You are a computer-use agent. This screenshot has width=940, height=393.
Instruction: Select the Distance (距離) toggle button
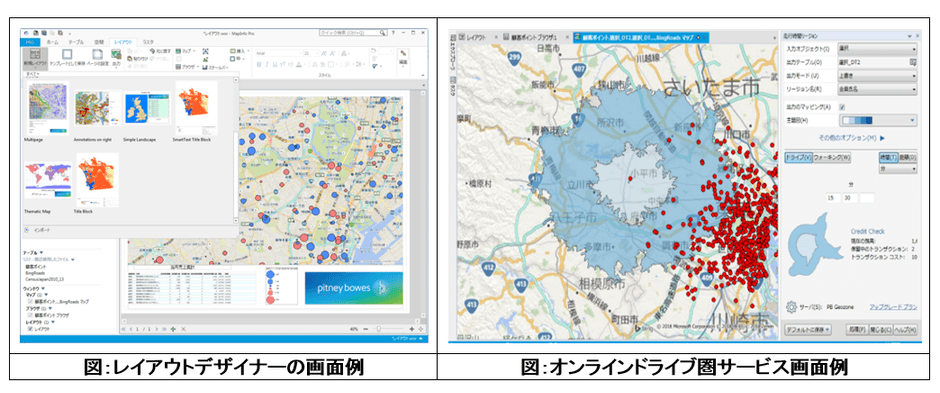point(908,157)
